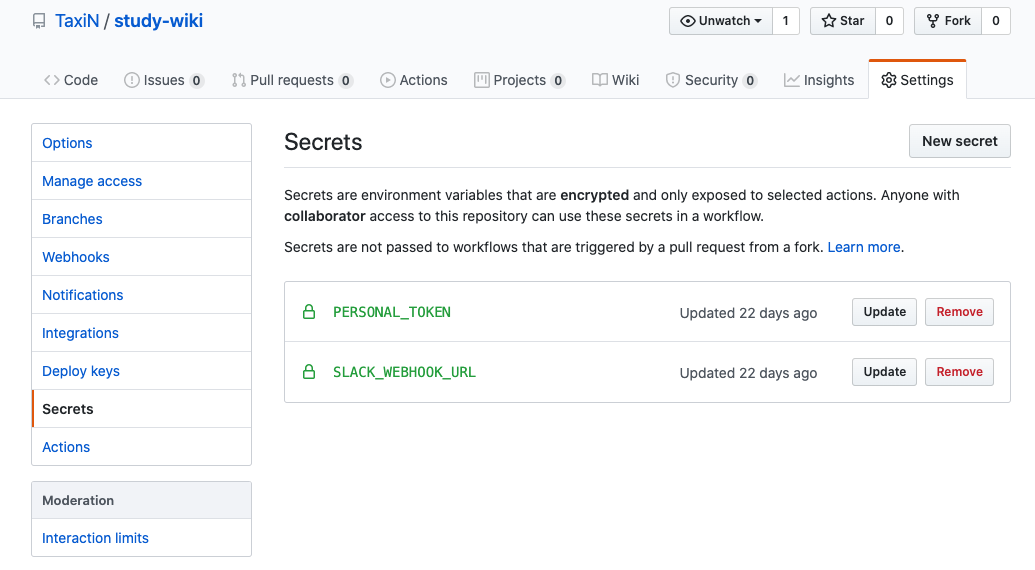Screen dimensions: 1035x570
Task: Click the lock icon next to PERSONAL_TOKEN
Action: tap(309, 312)
